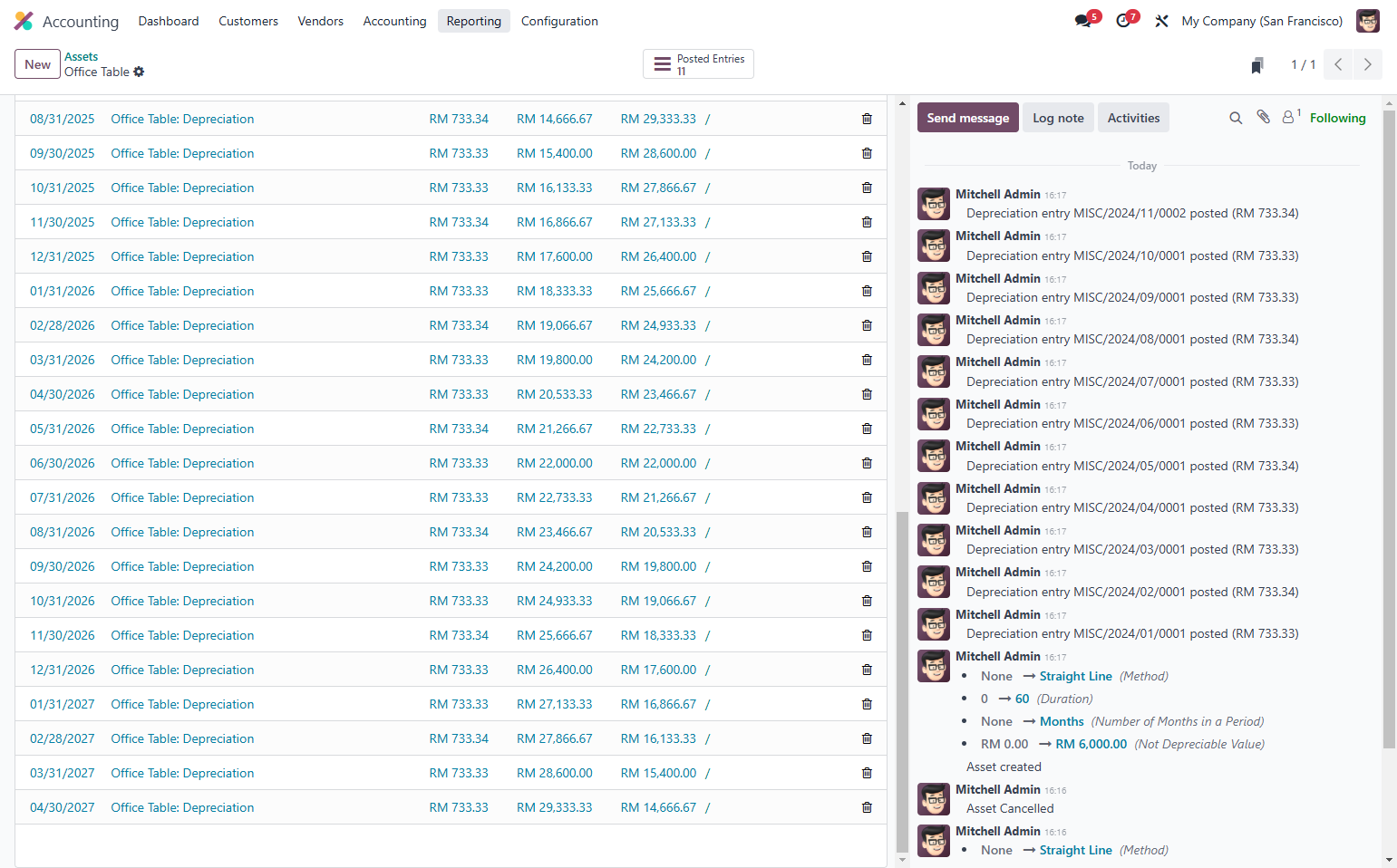Click Log note button

click(1058, 118)
